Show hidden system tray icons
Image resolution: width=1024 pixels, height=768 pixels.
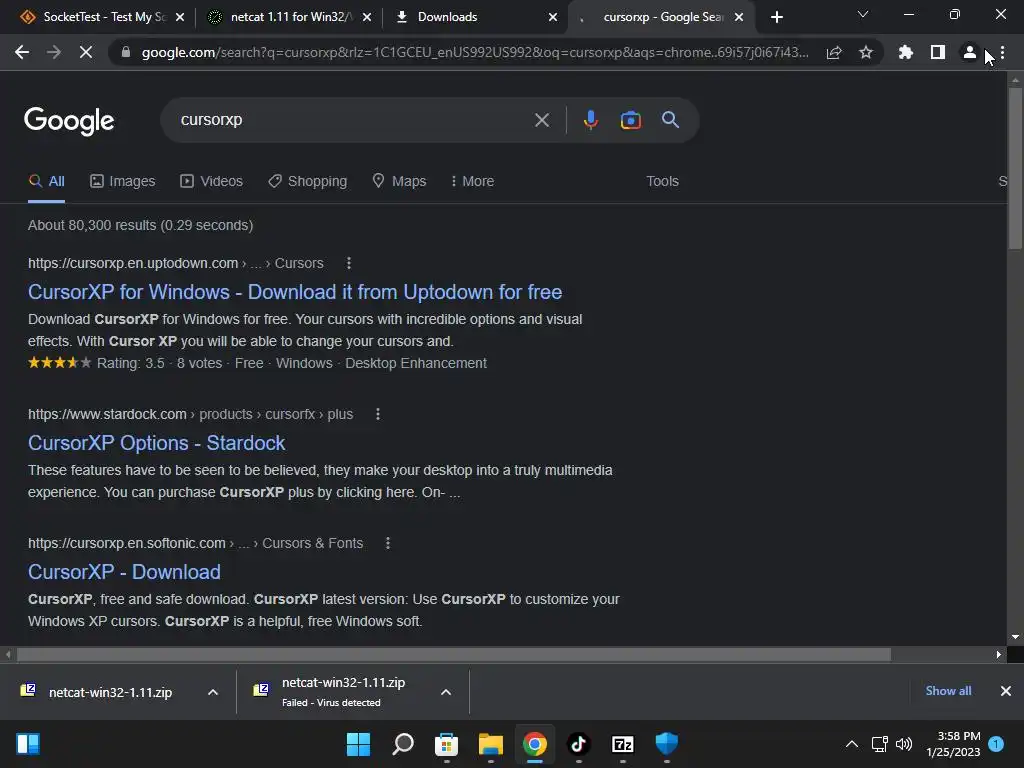[x=852, y=744]
